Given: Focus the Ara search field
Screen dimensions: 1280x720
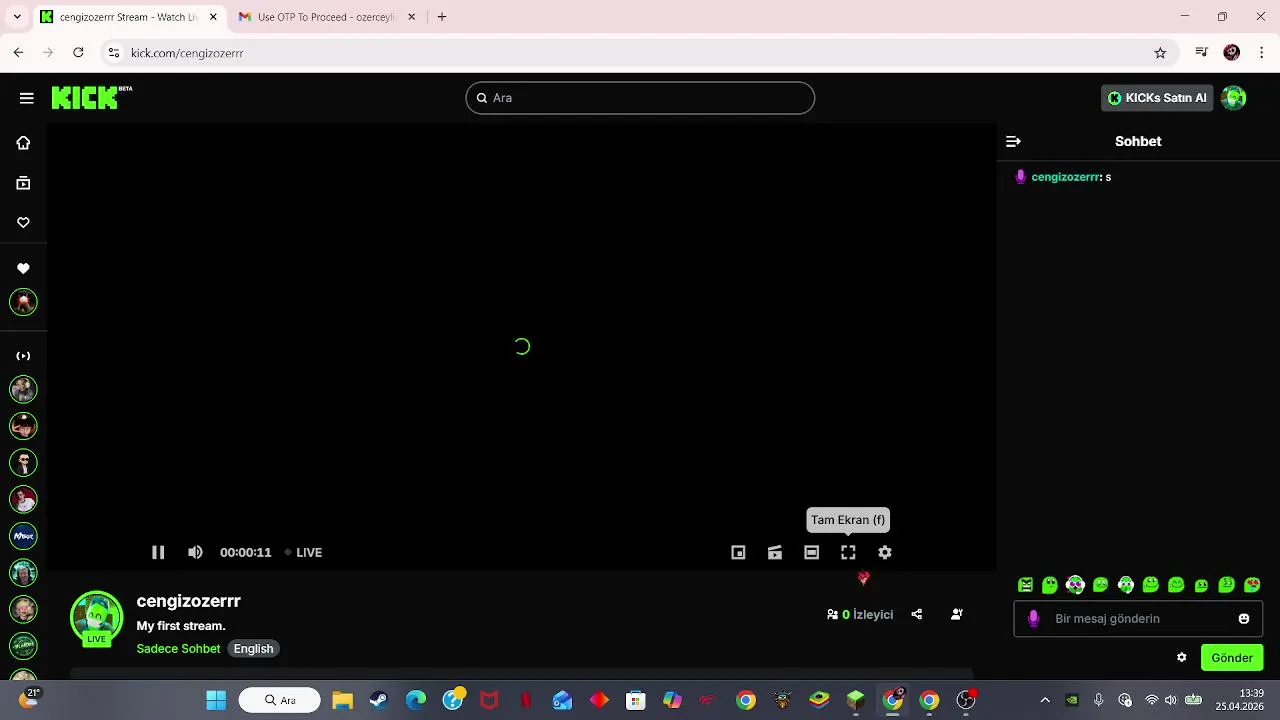Looking at the screenshot, I should coord(640,98).
